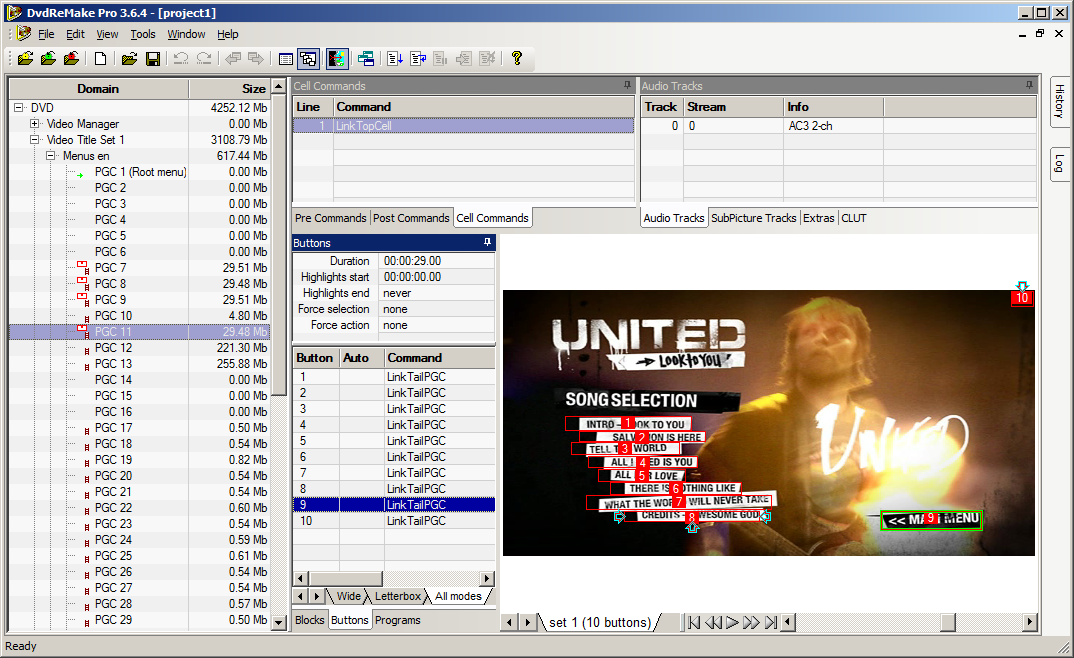The width and height of the screenshot is (1074, 658).
Task: Open the Help menu
Action: 228,34
